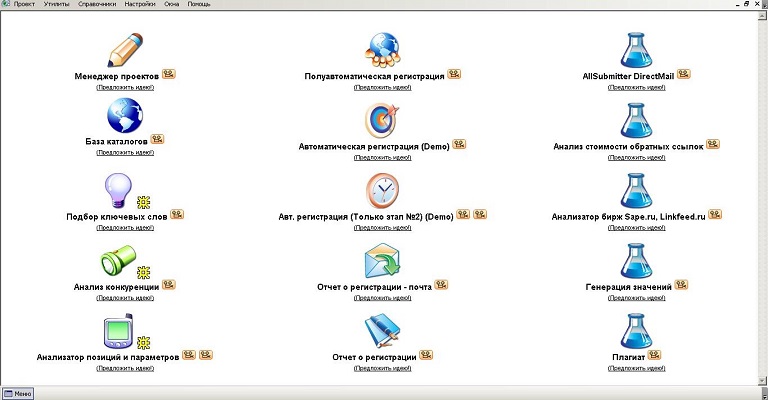Open the Окна menu

[171, 4]
